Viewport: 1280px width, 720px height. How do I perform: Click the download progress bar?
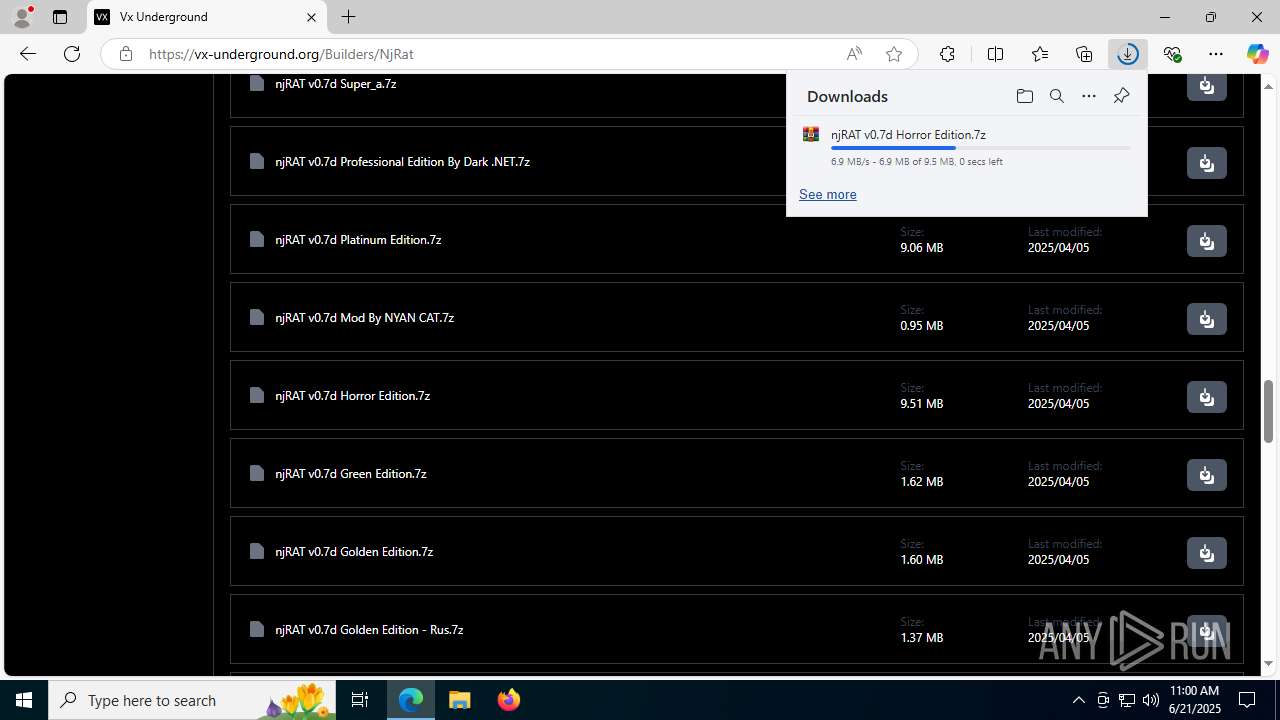(x=980, y=148)
